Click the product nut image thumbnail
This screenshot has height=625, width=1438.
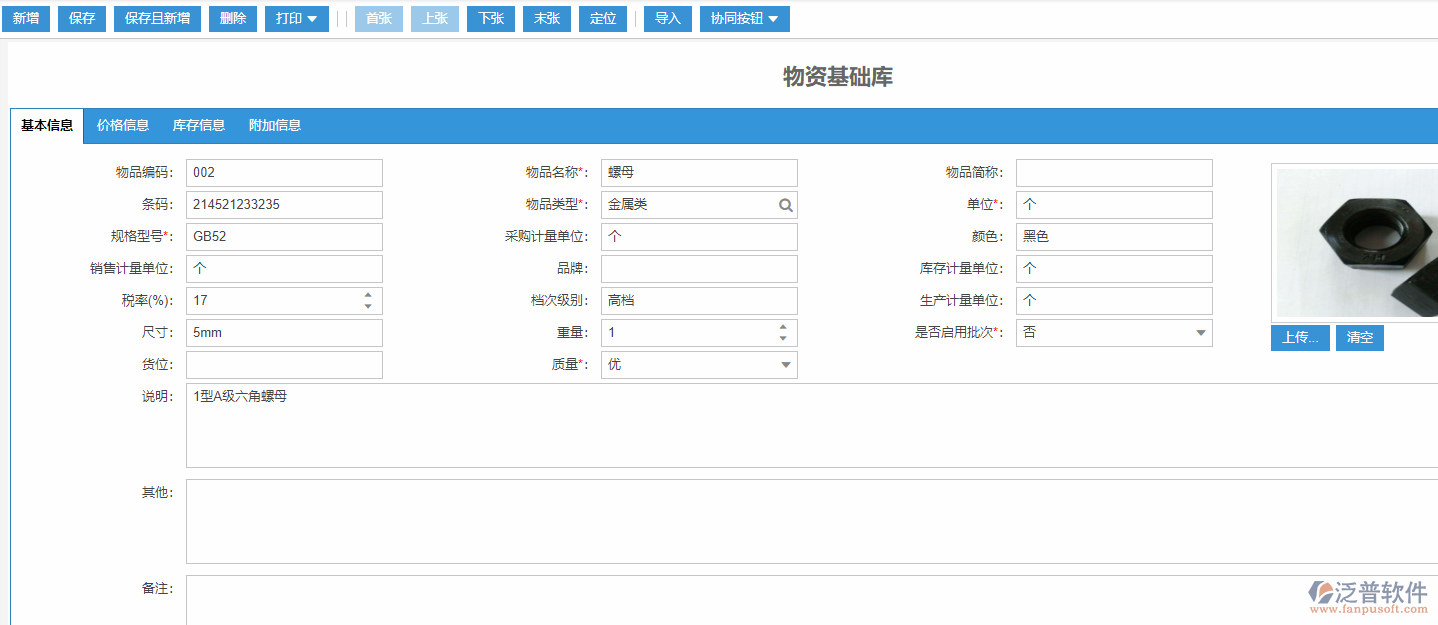[x=1355, y=242]
